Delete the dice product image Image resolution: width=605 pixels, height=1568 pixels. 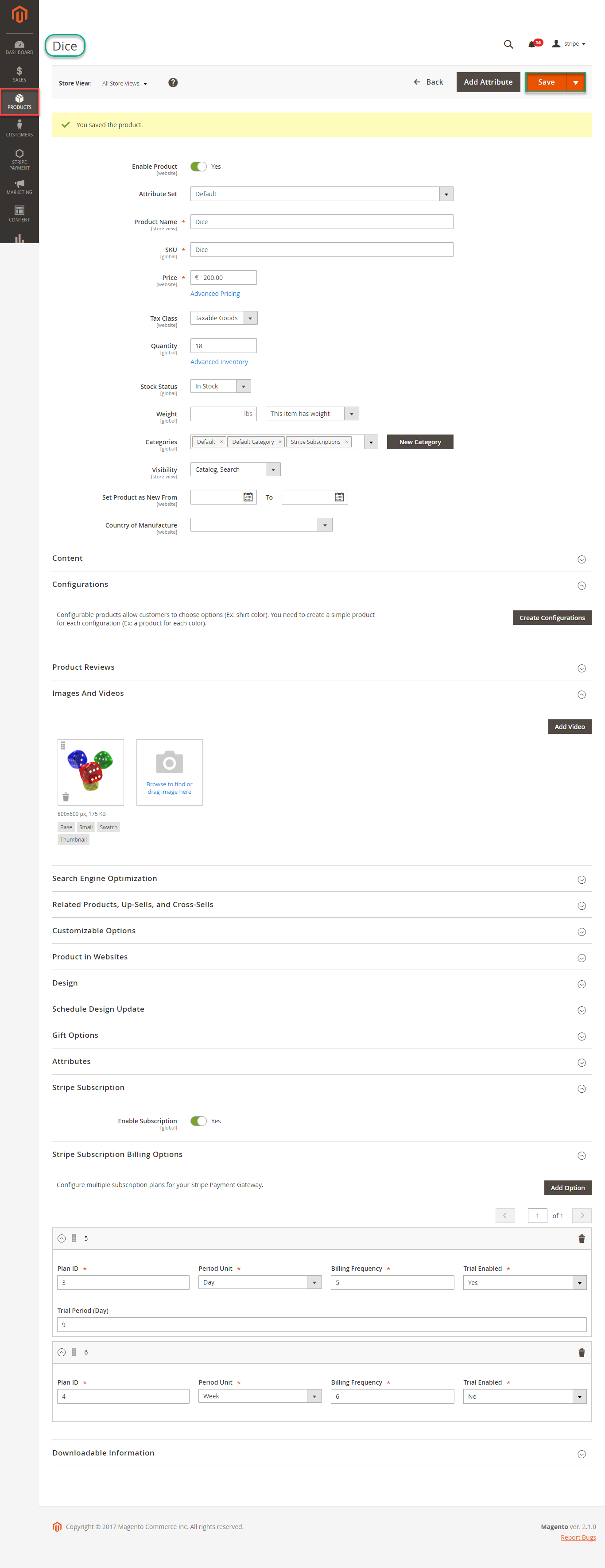click(66, 797)
